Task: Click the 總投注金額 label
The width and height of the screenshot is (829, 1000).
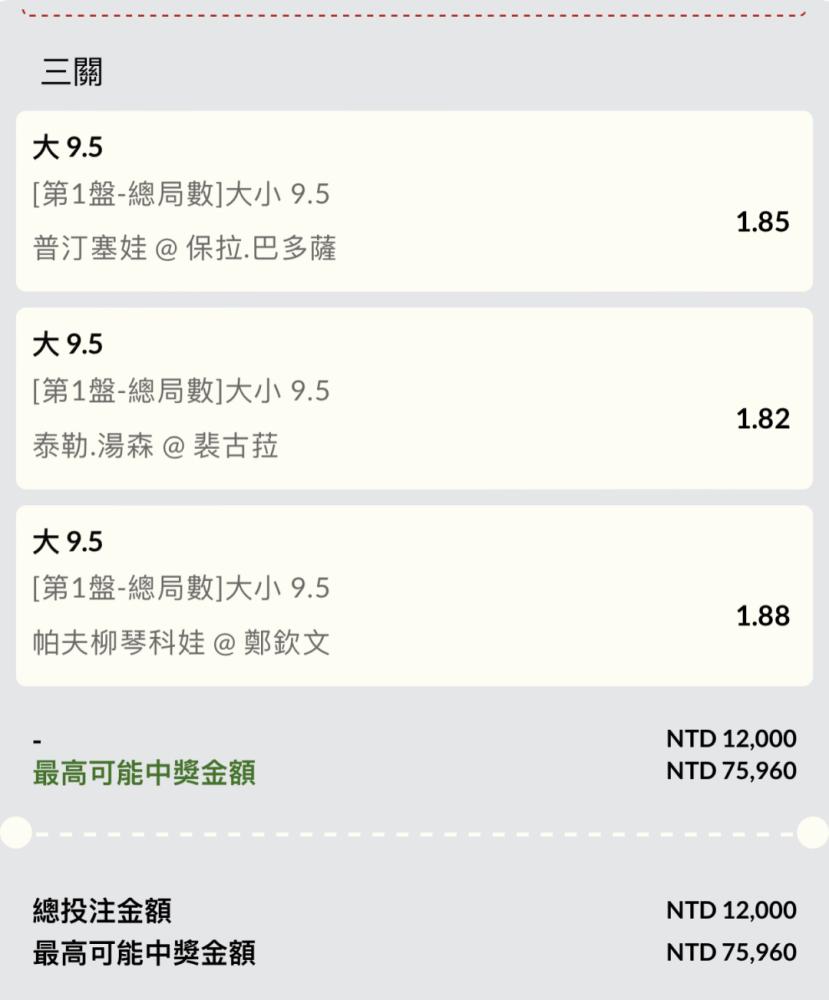Action: 102,910
